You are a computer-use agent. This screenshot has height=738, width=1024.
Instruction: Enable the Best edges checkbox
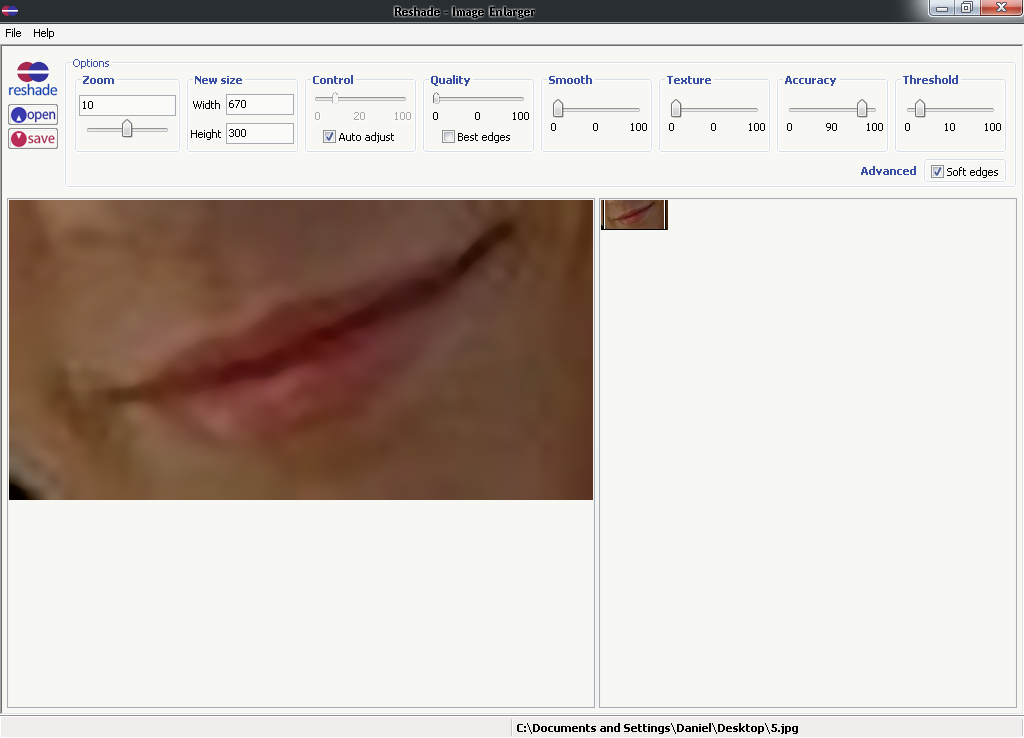coord(448,137)
